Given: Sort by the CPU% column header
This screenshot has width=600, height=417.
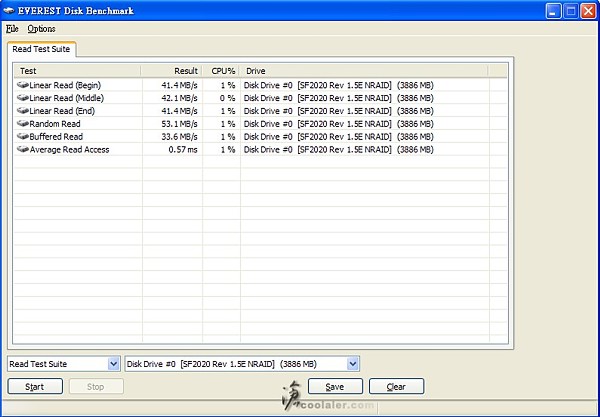Looking at the screenshot, I should pos(221,71).
